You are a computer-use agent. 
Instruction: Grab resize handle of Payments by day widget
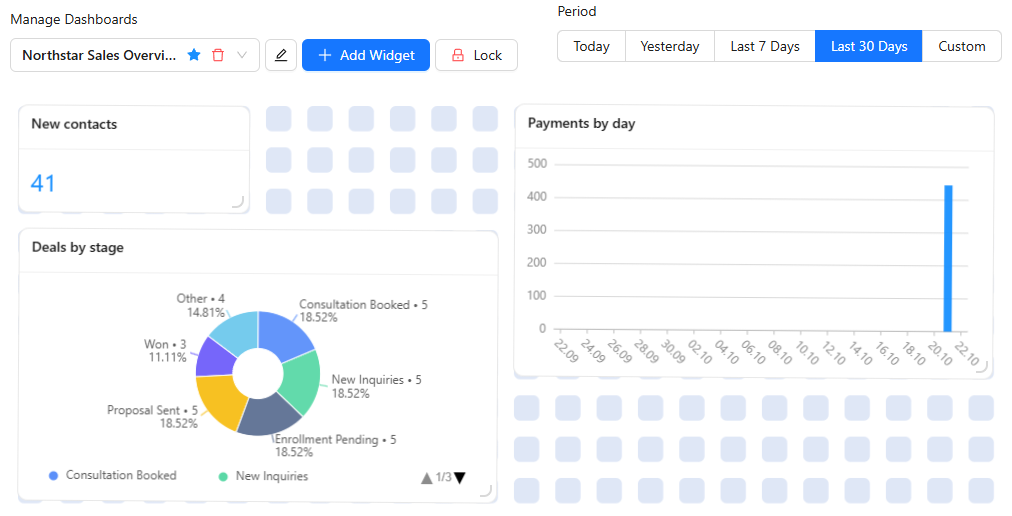(x=982, y=367)
